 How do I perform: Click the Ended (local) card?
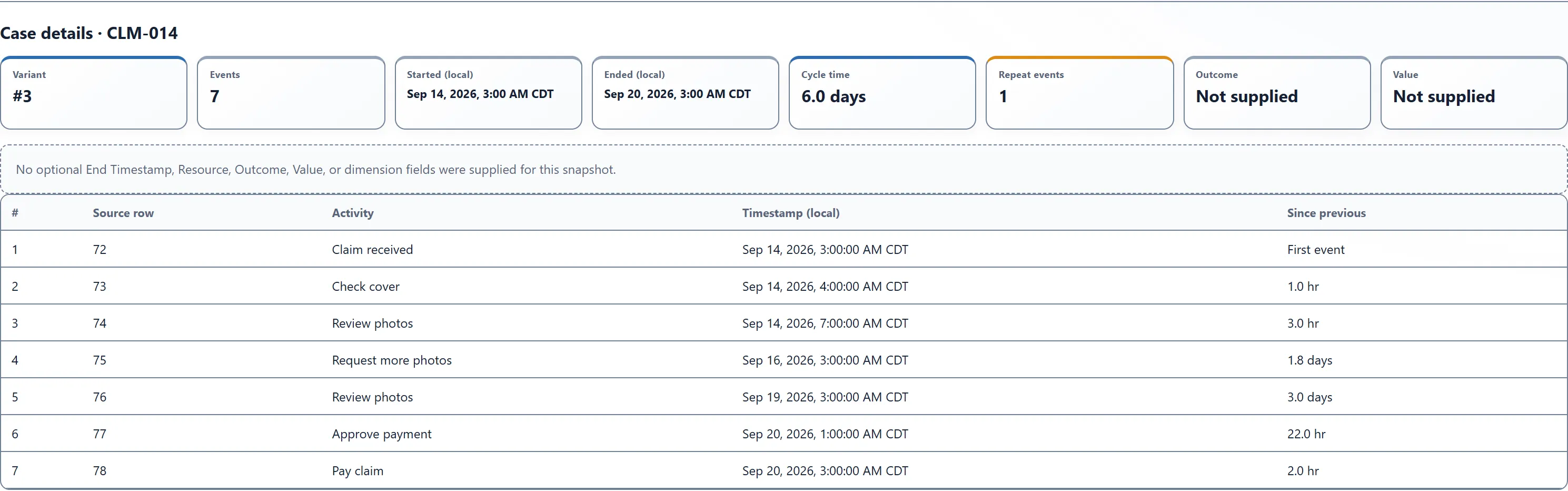[x=686, y=93]
